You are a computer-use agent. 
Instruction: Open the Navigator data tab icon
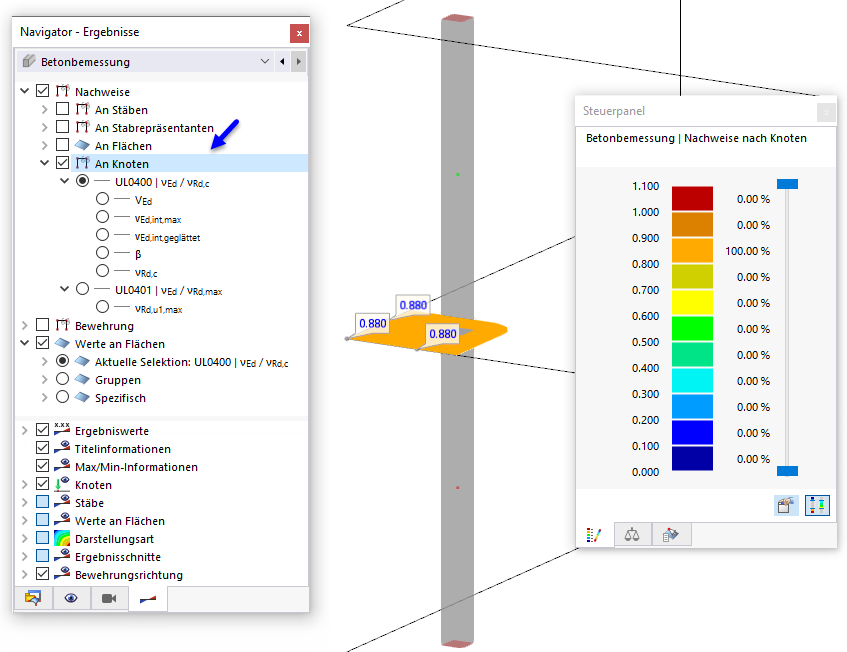[x=33, y=598]
